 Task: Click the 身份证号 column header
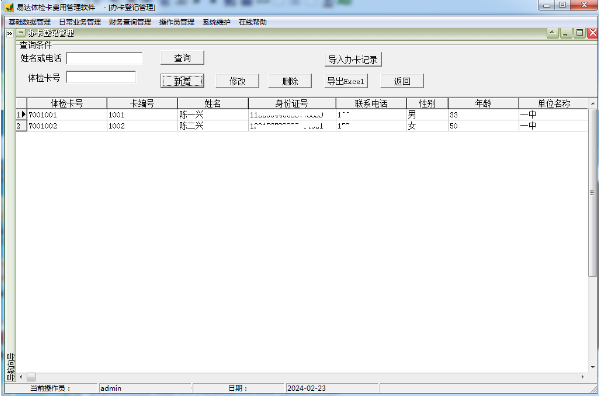(292, 103)
